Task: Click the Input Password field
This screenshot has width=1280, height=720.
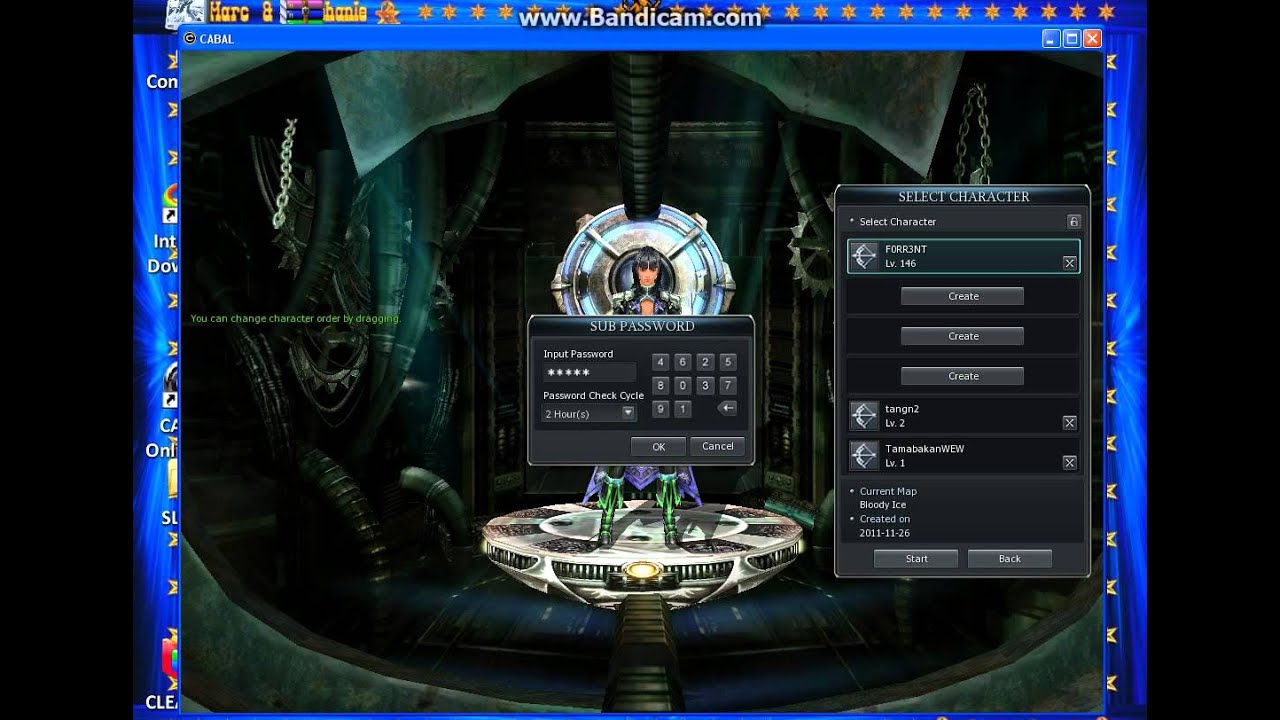Action: click(x=589, y=372)
